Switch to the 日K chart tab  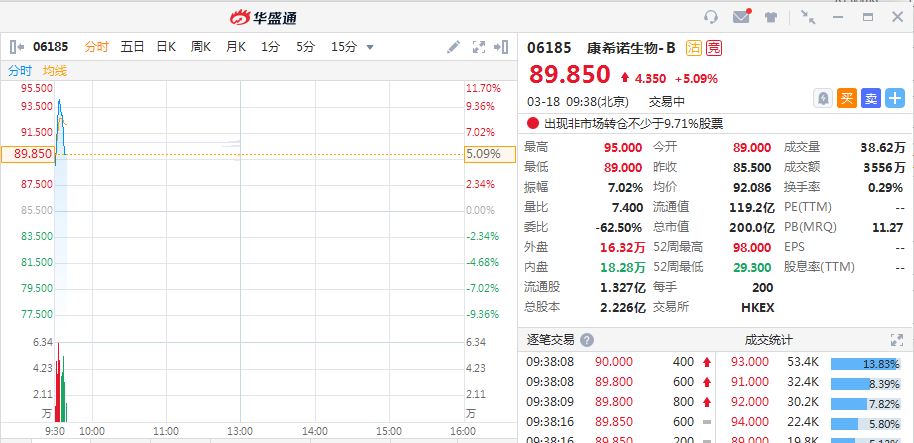(x=165, y=47)
